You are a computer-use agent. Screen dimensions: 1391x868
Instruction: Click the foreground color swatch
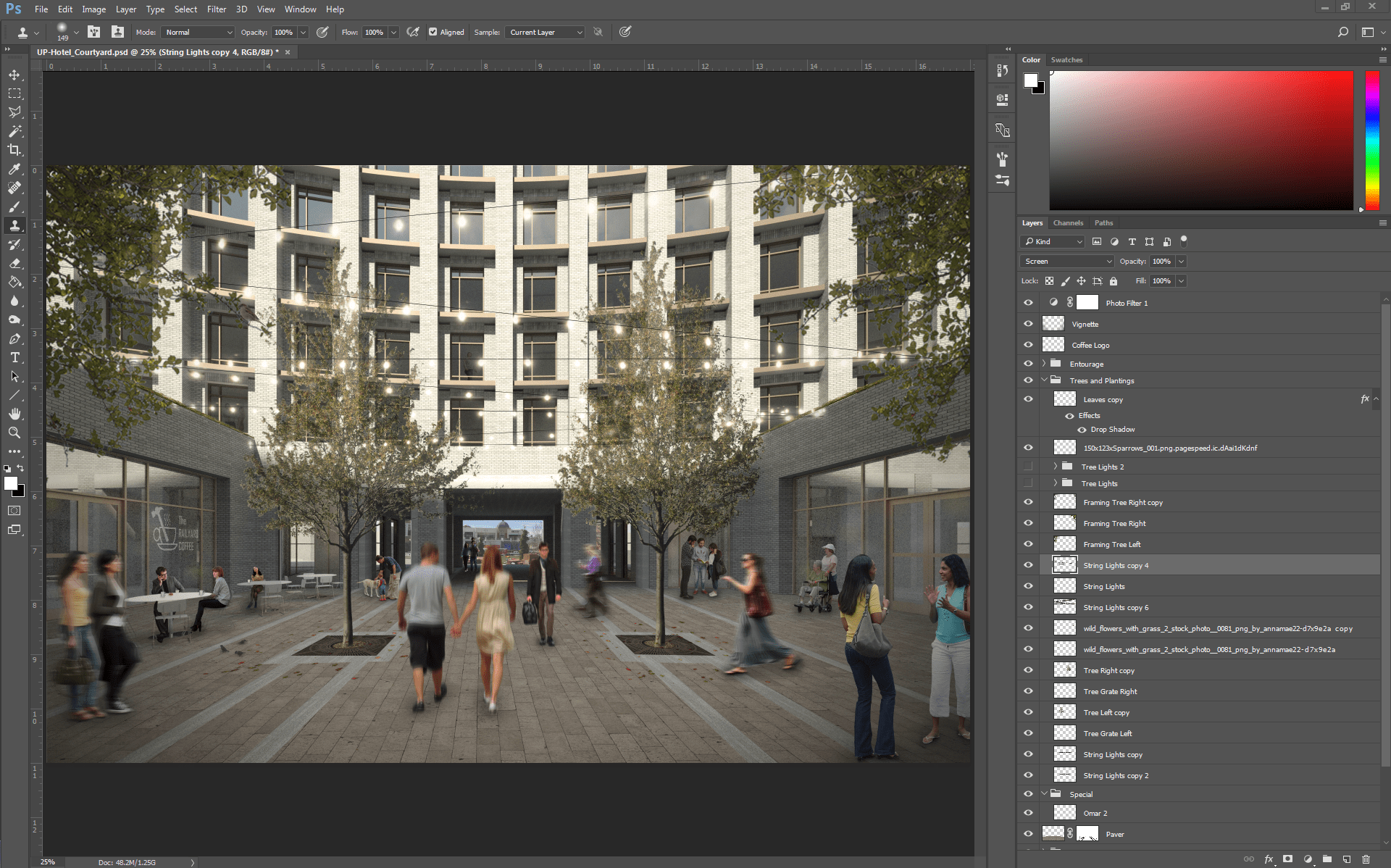11,484
